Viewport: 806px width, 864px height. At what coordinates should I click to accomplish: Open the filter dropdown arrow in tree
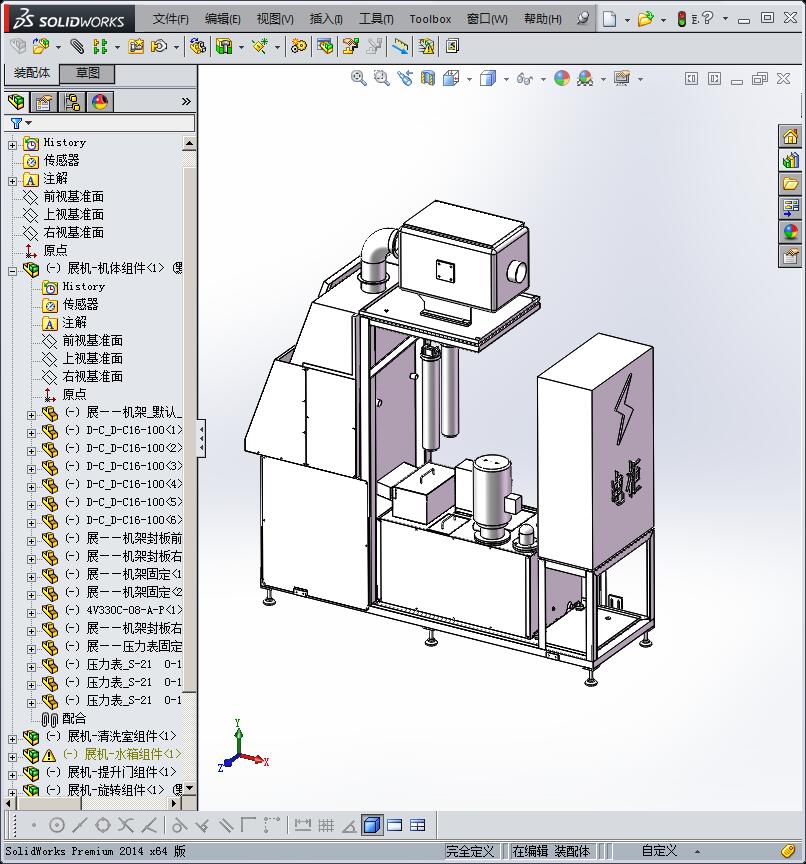coord(29,123)
